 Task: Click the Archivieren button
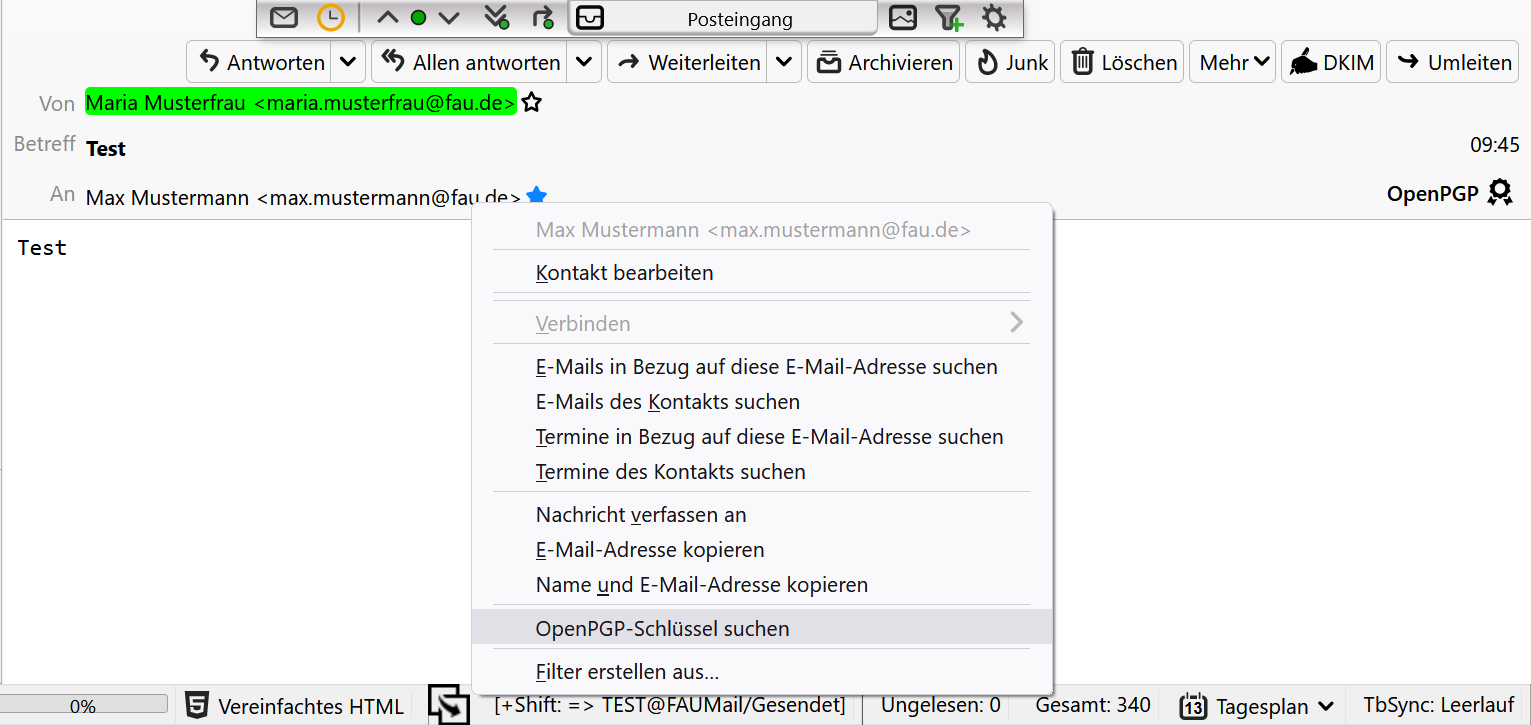coord(884,62)
